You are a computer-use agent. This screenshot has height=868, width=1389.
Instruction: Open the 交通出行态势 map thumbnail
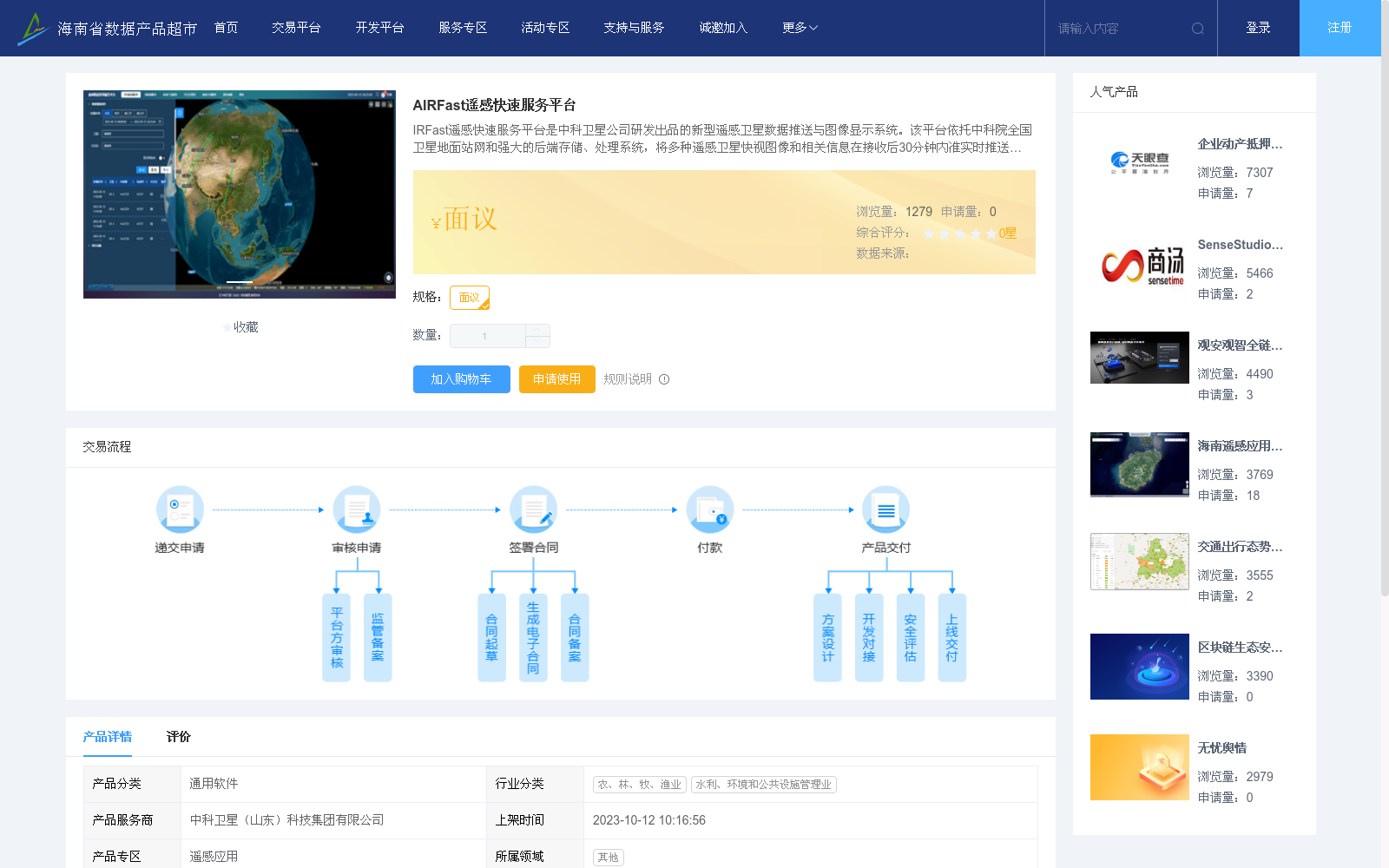pos(1140,562)
